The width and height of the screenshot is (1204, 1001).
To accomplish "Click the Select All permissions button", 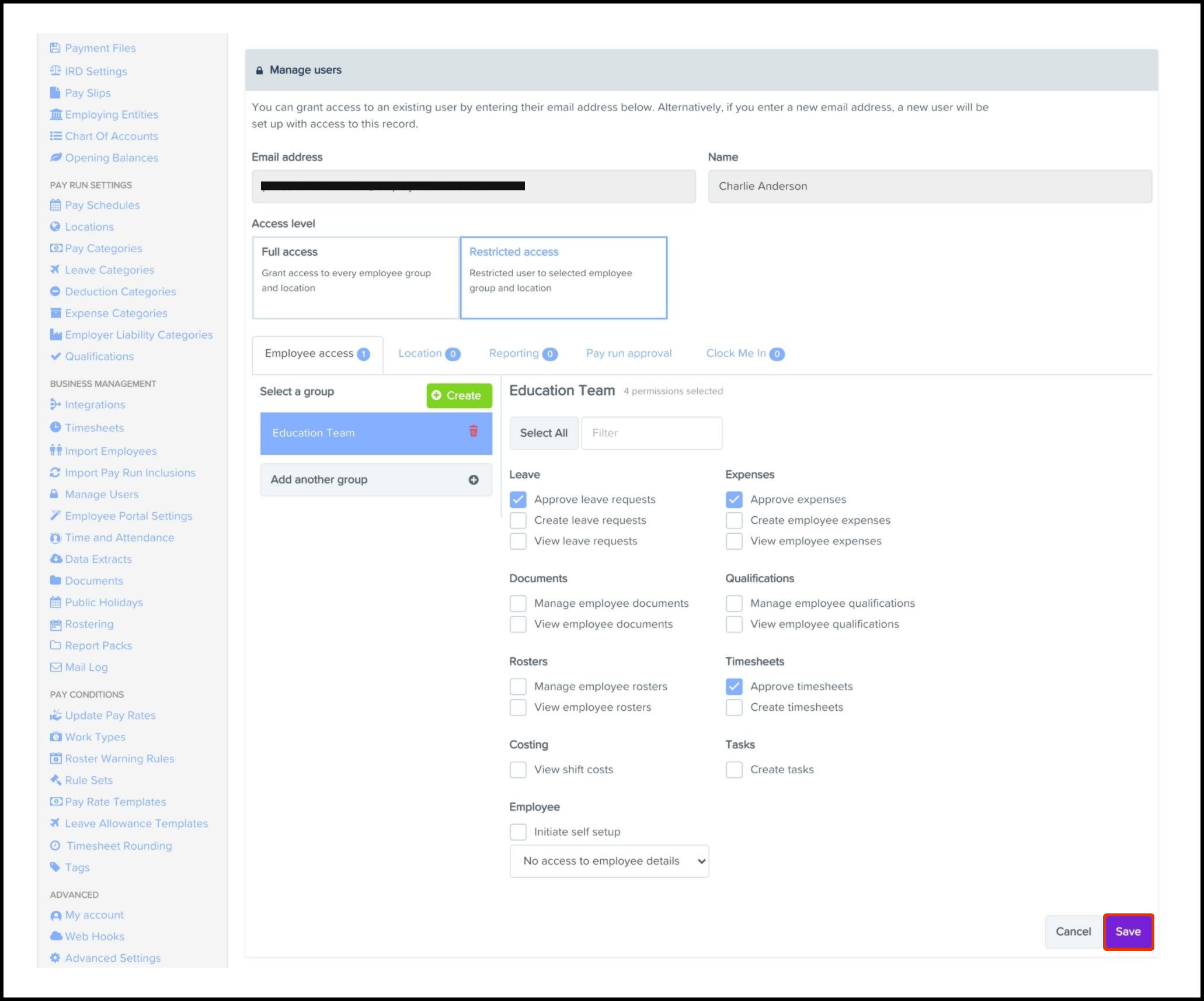I will pos(544,433).
